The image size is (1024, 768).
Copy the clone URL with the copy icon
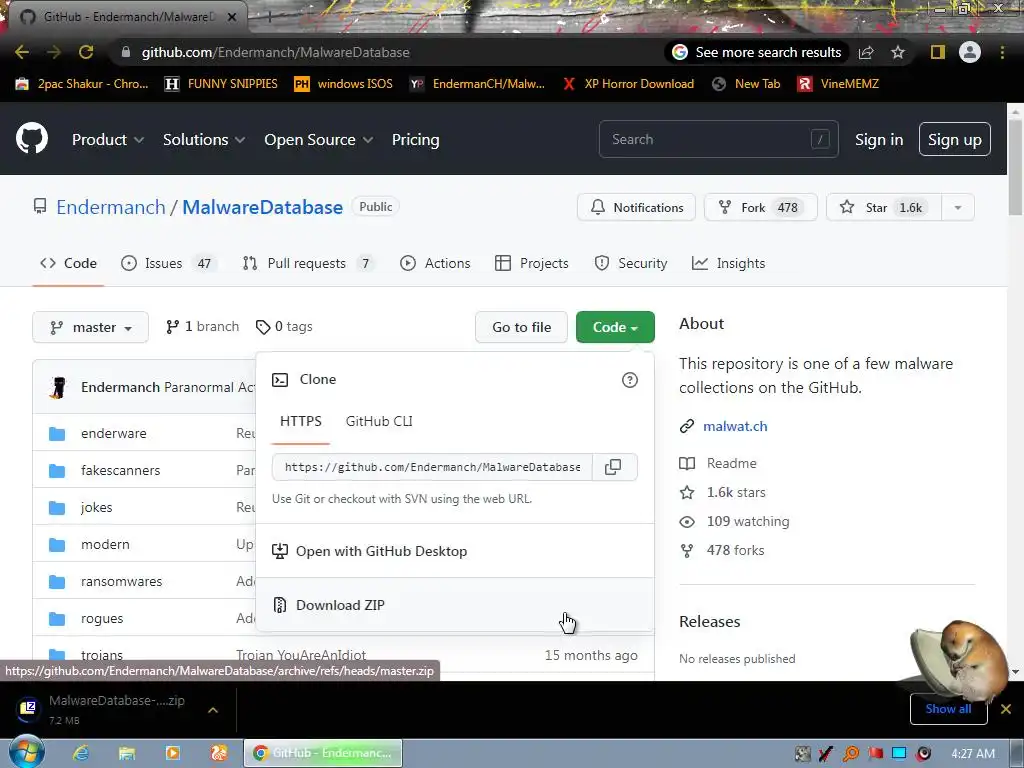coord(613,467)
